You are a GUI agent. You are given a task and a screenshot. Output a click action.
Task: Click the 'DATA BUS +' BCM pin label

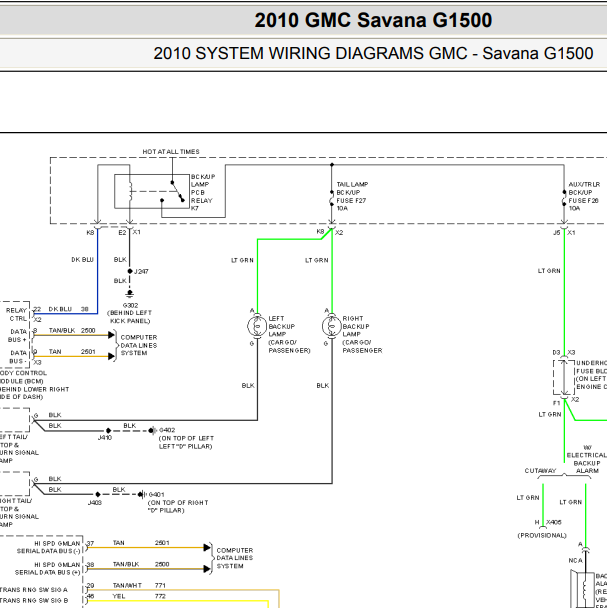[18, 336]
